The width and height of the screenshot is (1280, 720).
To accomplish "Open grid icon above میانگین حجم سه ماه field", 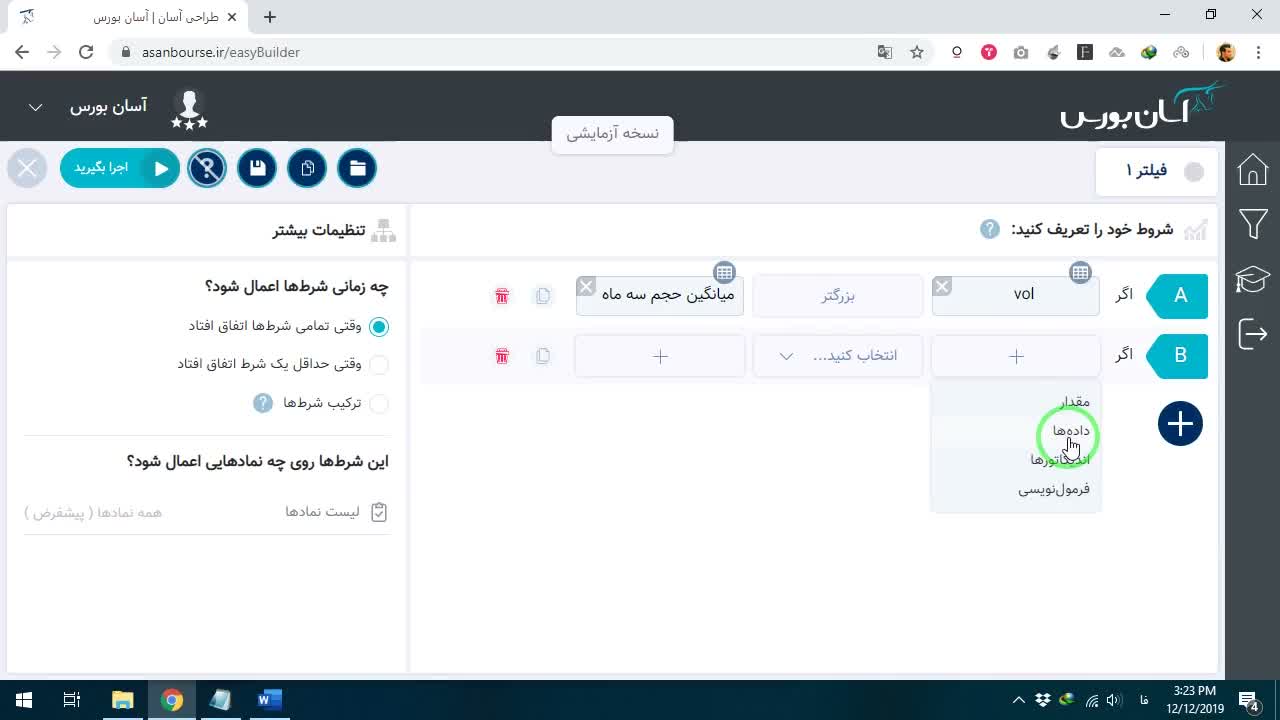I will pos(724,272).
